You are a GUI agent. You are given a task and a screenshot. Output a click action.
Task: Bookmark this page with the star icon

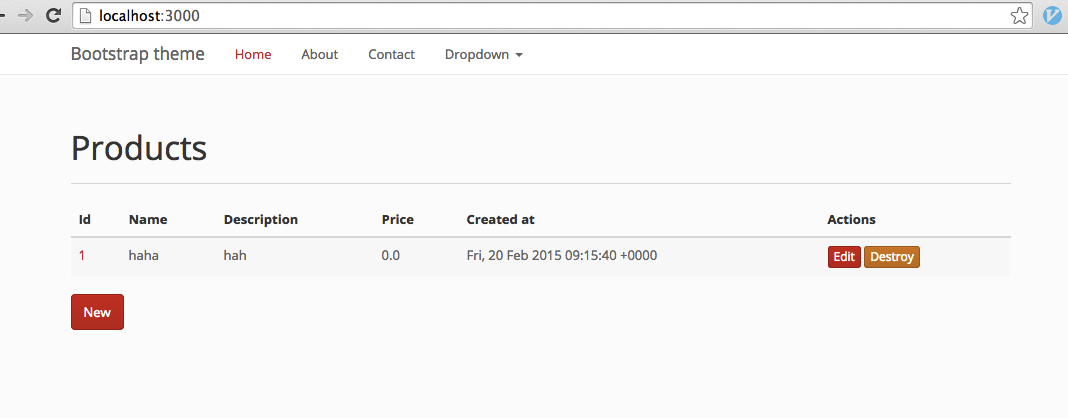pyautogui.click(x=1019, y=15)
